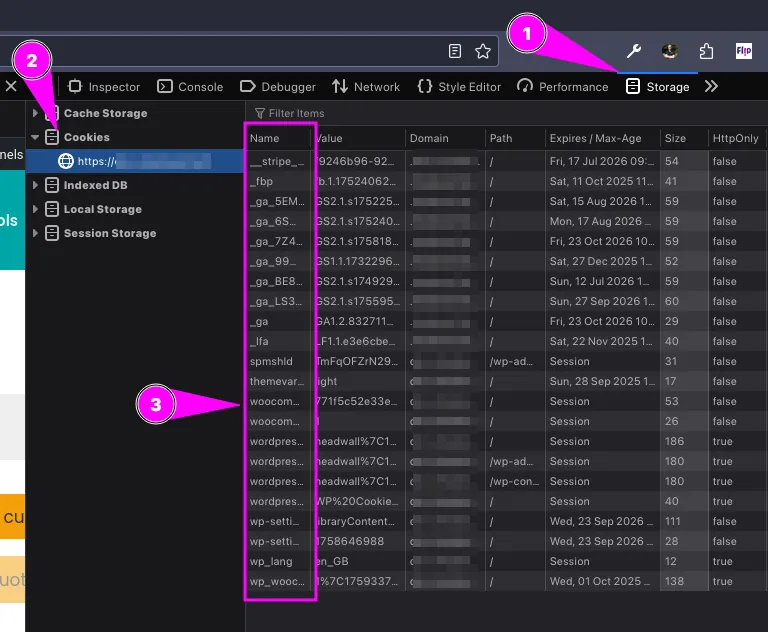Open the Style Editor tab
The height and width of the screenshot is (632, 768).
pos(459,87)
